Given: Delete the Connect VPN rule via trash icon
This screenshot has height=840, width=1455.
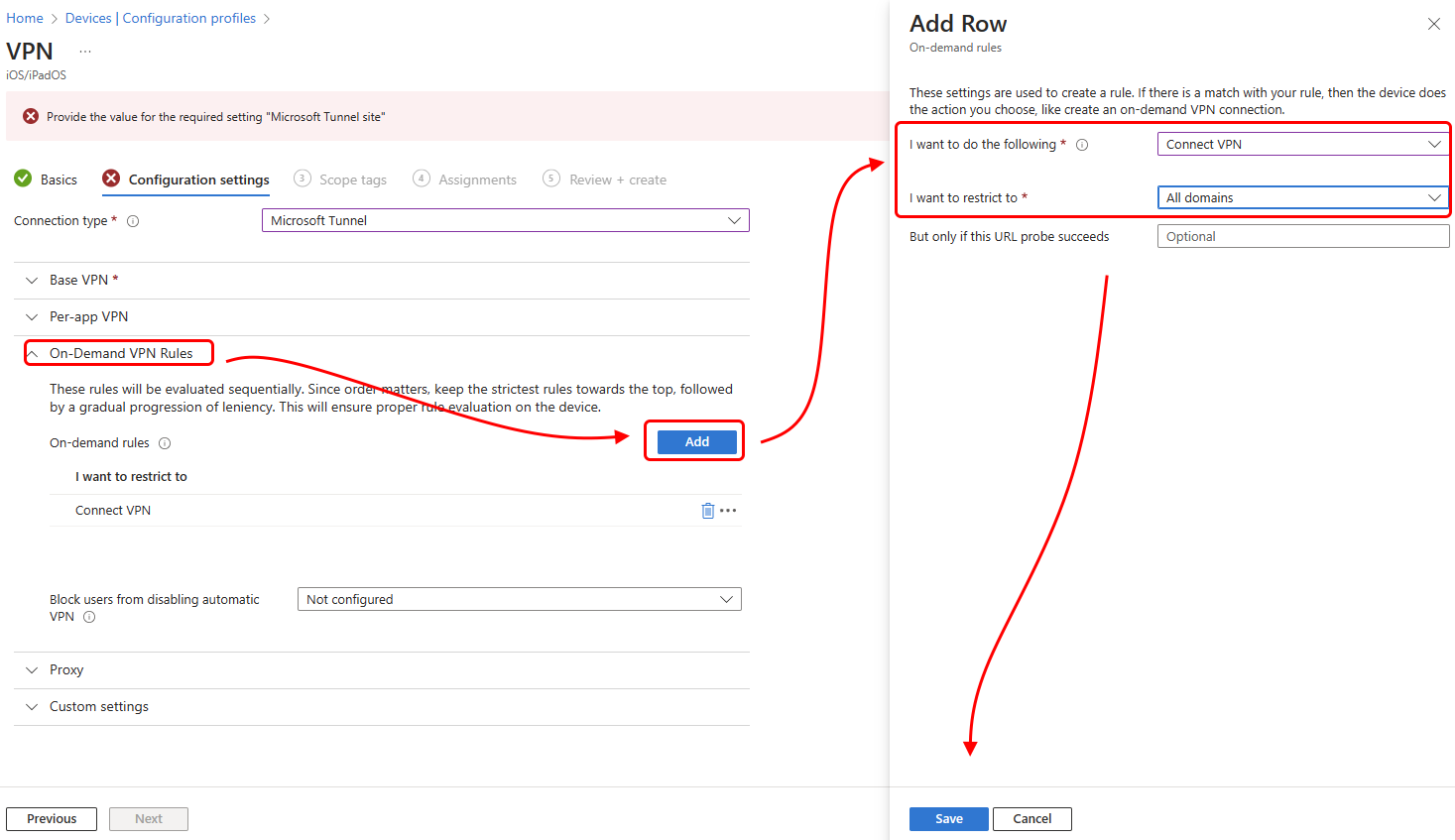Looking at the screenshot, I should coord(706,510).
